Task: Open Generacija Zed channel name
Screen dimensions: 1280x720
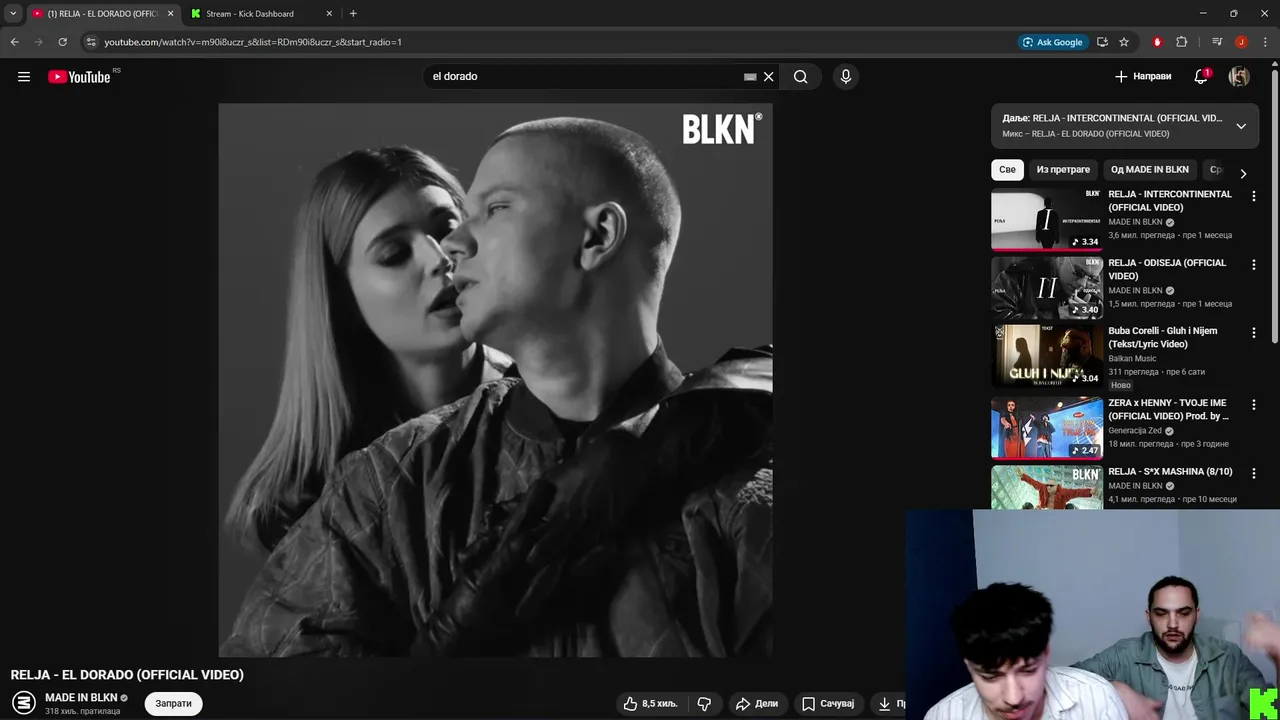Action: [x=1135, y=431]
